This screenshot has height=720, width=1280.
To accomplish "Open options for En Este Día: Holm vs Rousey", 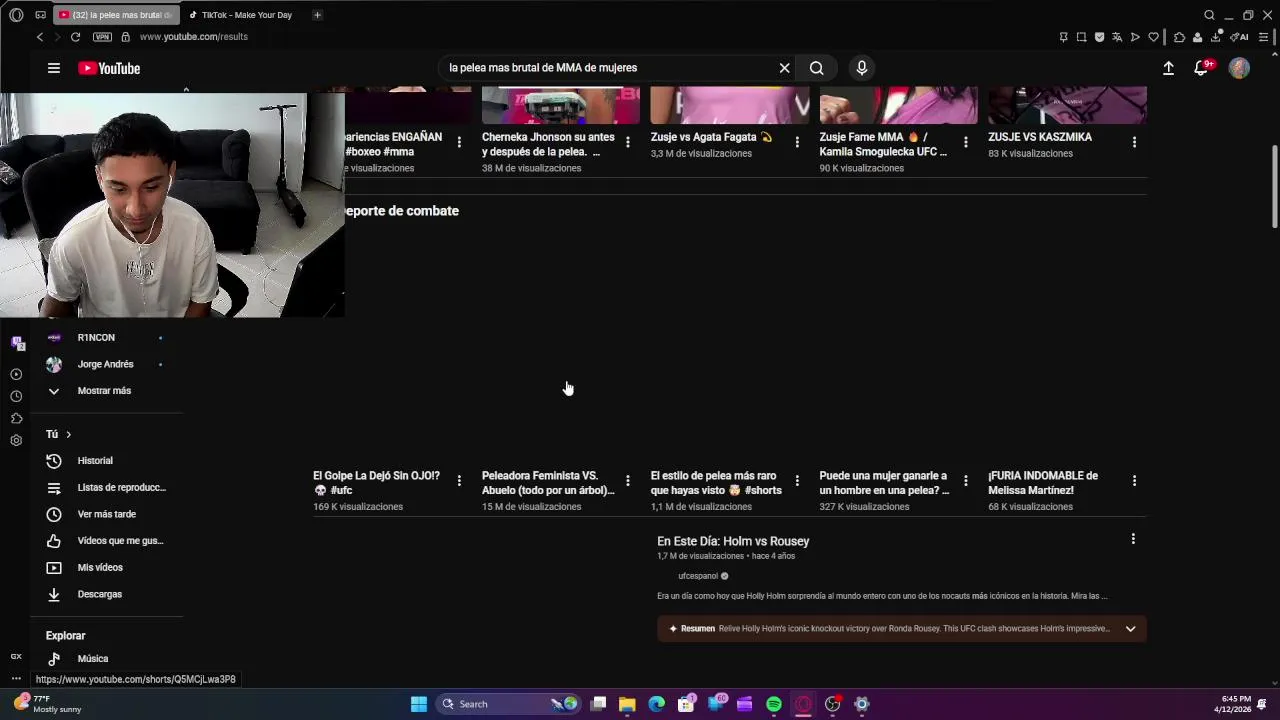I will [x=1133, y=539].
